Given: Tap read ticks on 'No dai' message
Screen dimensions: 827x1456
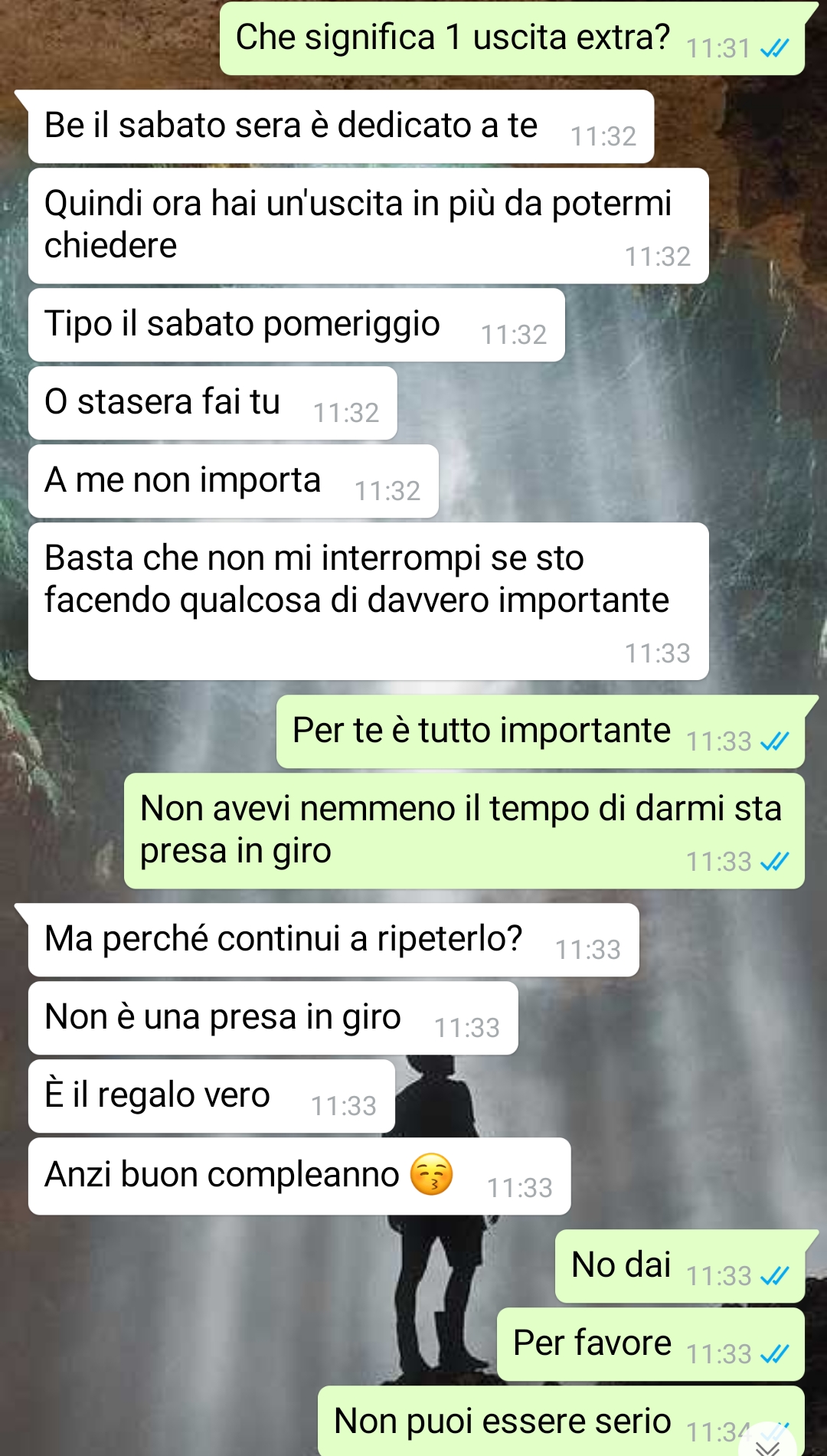Looking at the screenshot, I should tap(775, 1276).
